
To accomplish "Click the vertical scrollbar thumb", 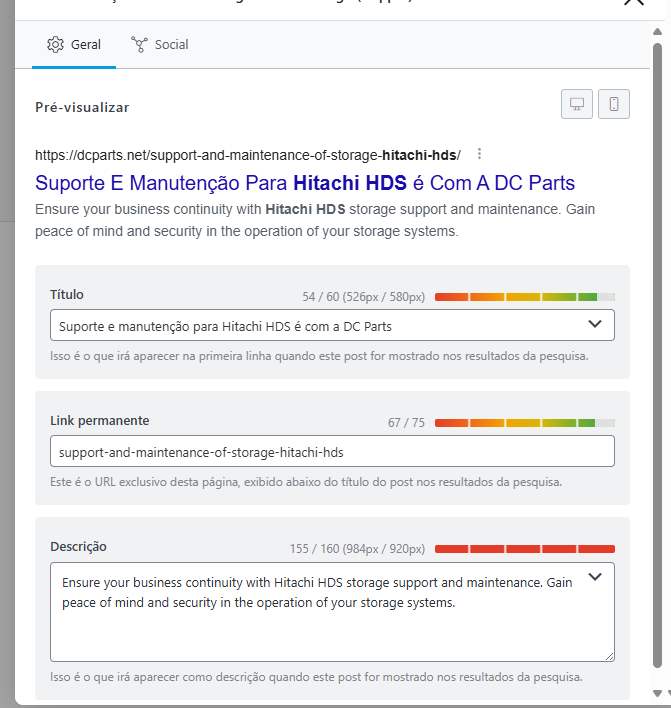I will tap(657, 355).
